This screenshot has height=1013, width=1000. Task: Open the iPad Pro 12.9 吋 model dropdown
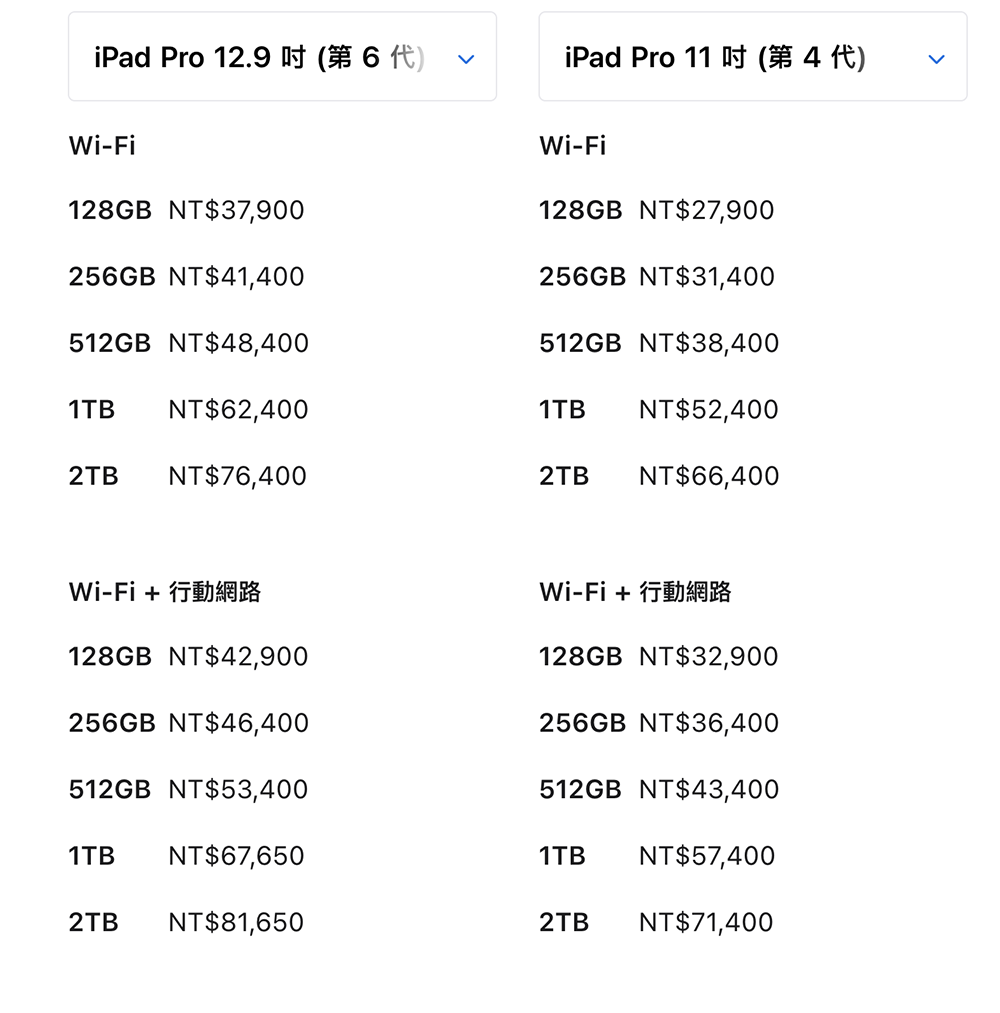tap(260, 58)
